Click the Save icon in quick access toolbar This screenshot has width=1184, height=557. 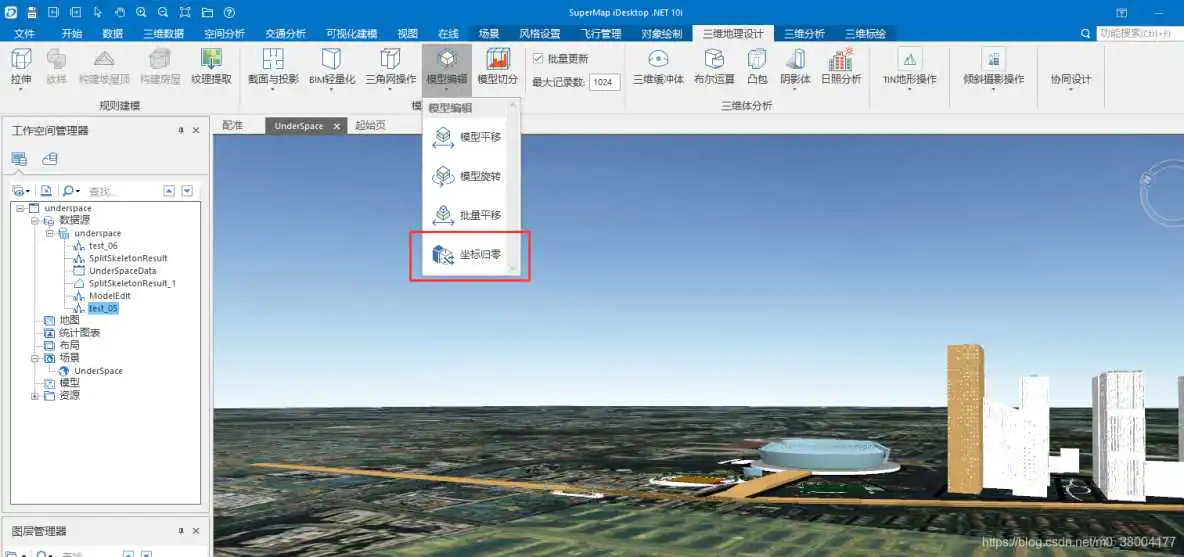(32, 13)
